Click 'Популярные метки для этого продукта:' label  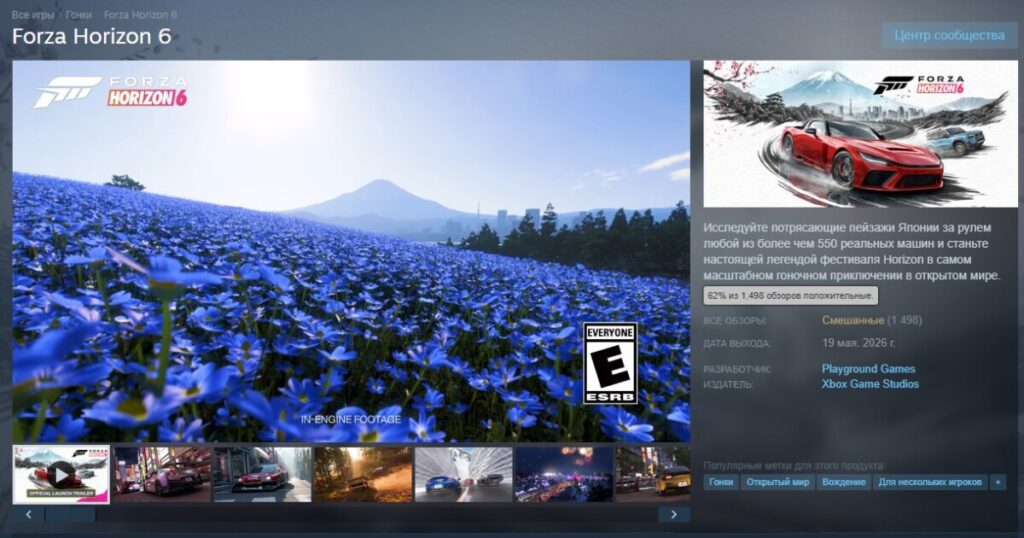click(795, 466)
